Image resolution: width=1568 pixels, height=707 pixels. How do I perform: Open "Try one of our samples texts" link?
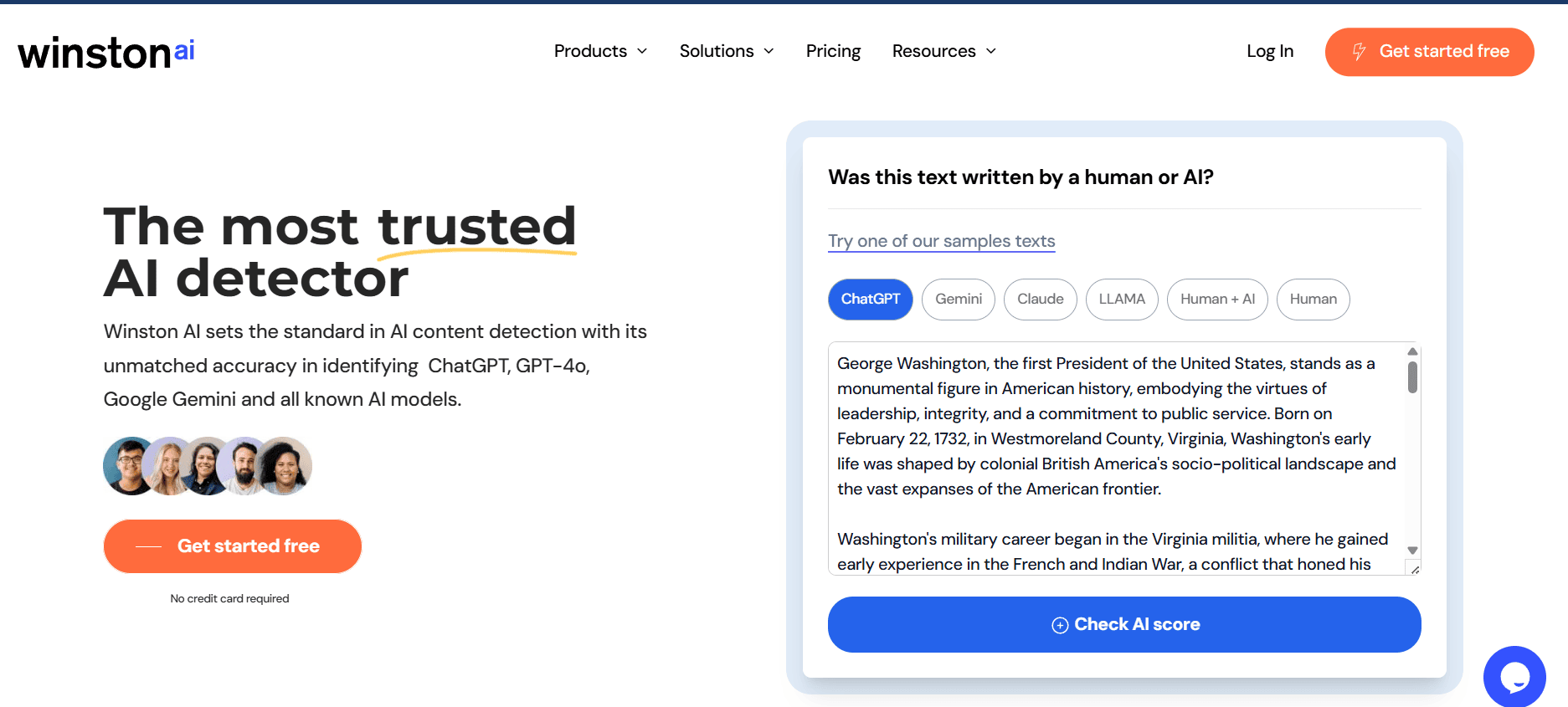pos(941,241)
